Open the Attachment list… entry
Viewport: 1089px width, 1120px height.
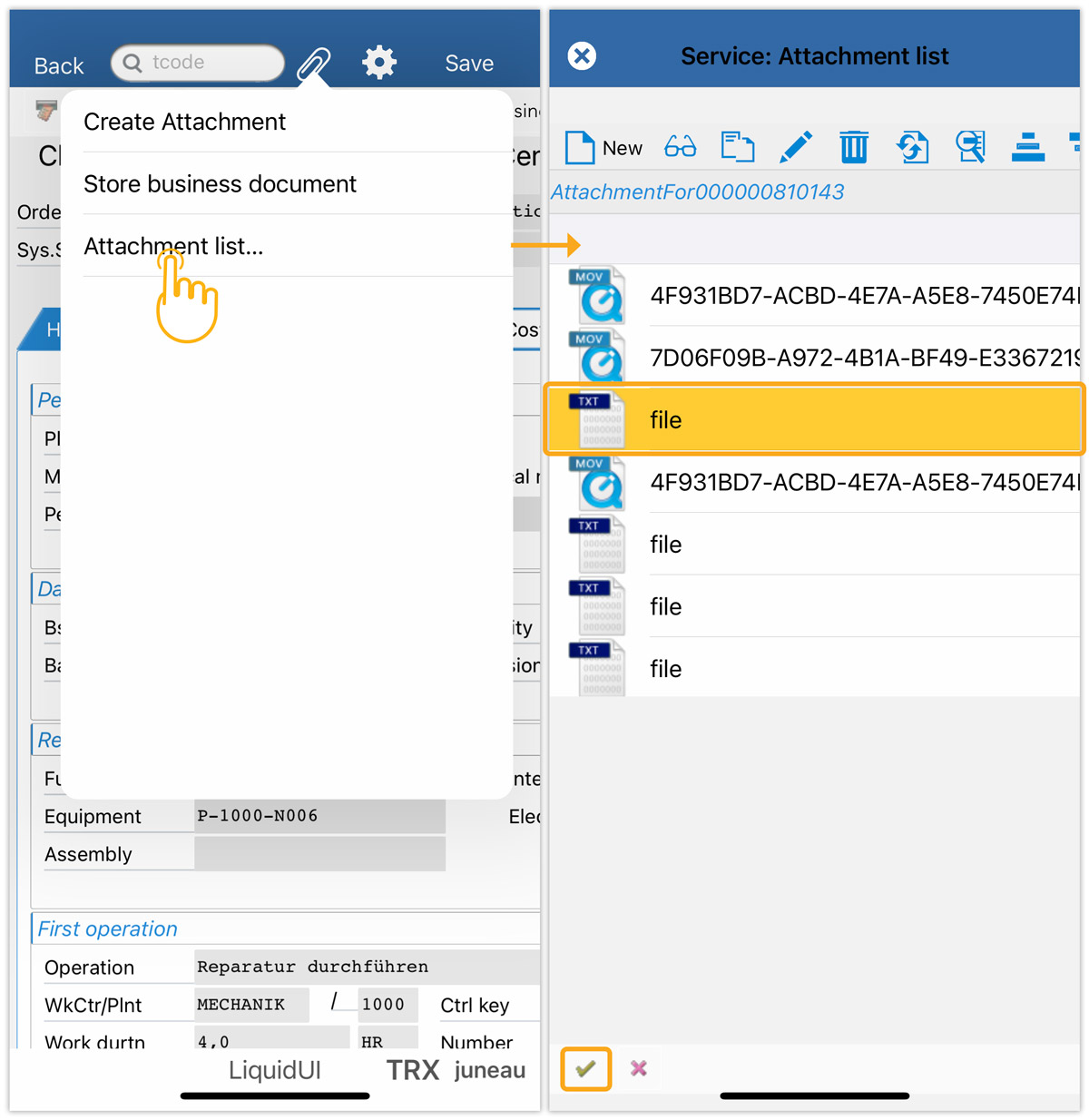tap(173, 247)
